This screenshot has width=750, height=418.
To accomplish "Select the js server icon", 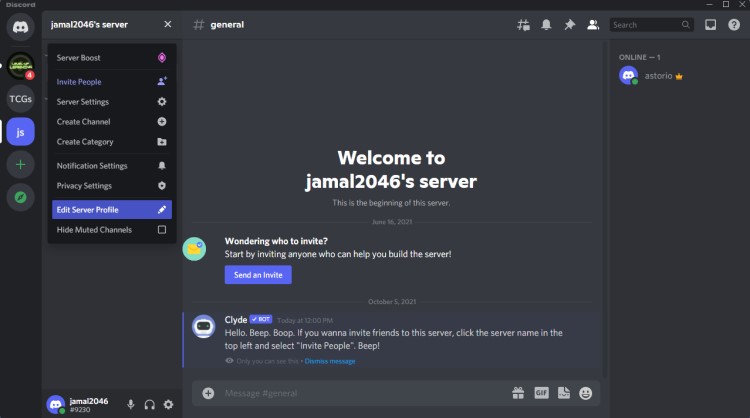I will pyautogui.click(x=21, y=132).
